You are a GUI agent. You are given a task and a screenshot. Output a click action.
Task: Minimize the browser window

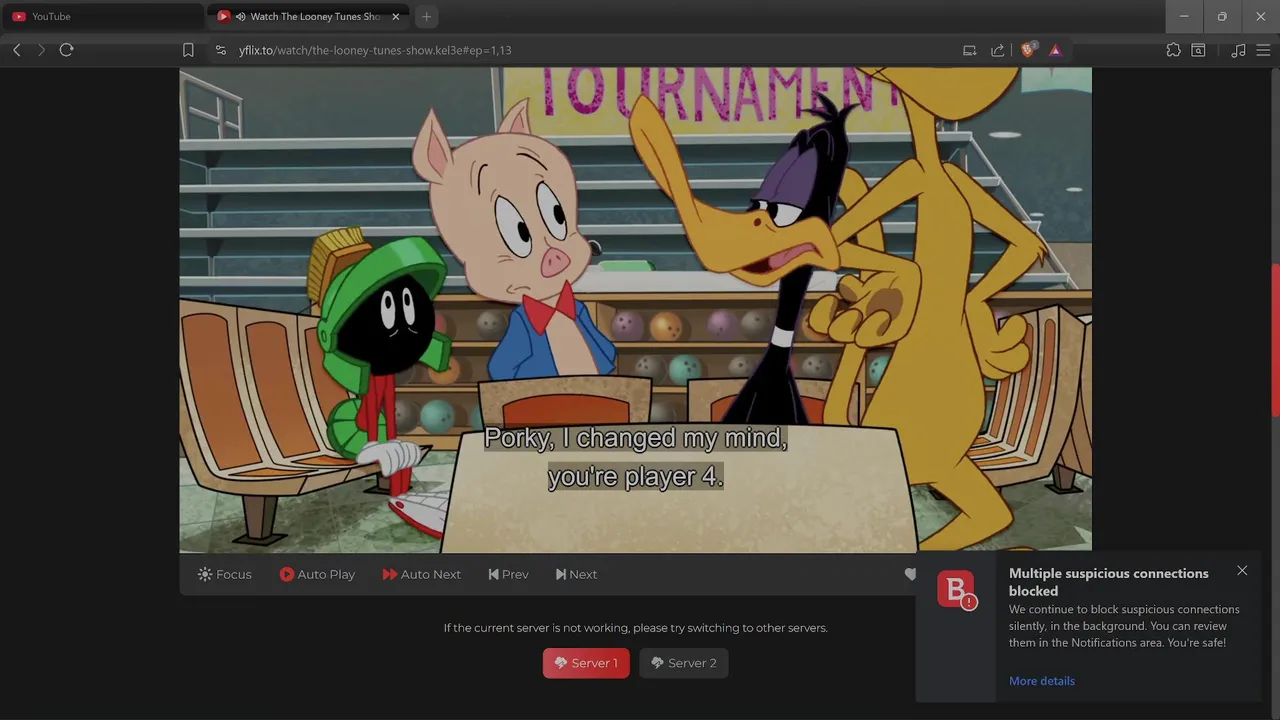pos(1184,16)
